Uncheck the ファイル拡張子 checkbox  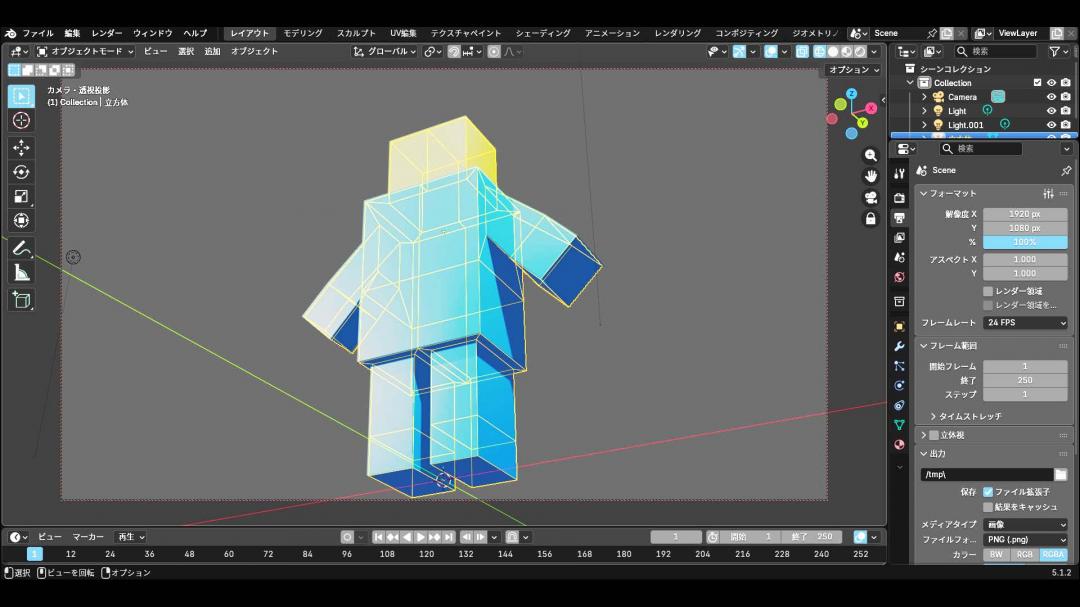[988, 492]
